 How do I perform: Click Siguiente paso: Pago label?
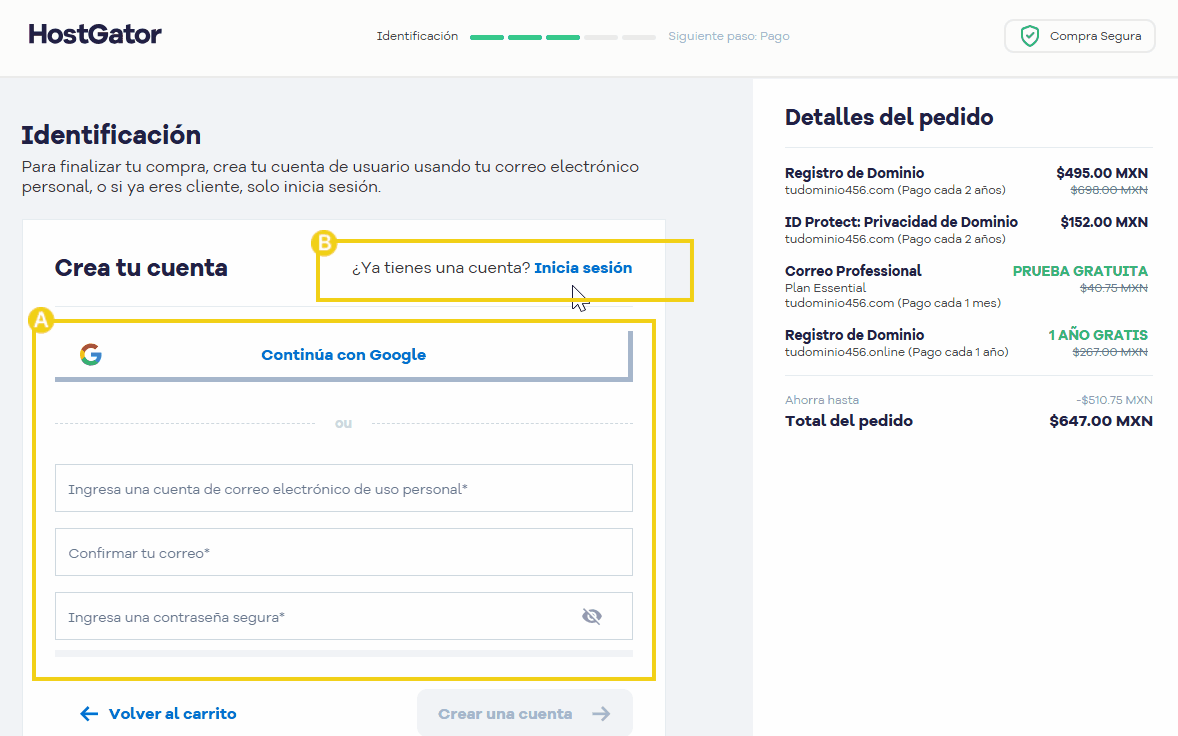(729, 36)
